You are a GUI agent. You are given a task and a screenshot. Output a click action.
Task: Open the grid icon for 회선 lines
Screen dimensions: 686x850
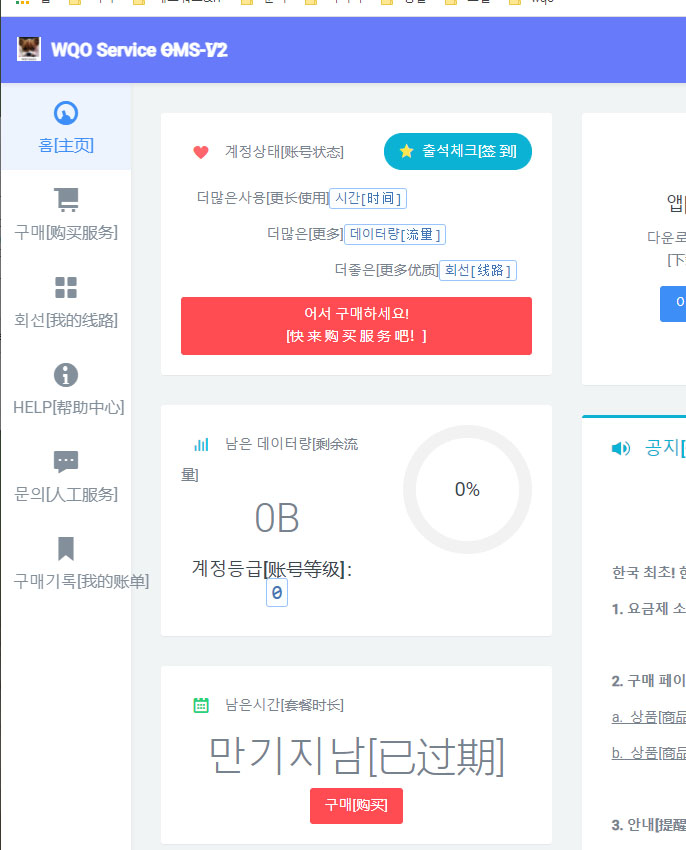coord(66,288)
